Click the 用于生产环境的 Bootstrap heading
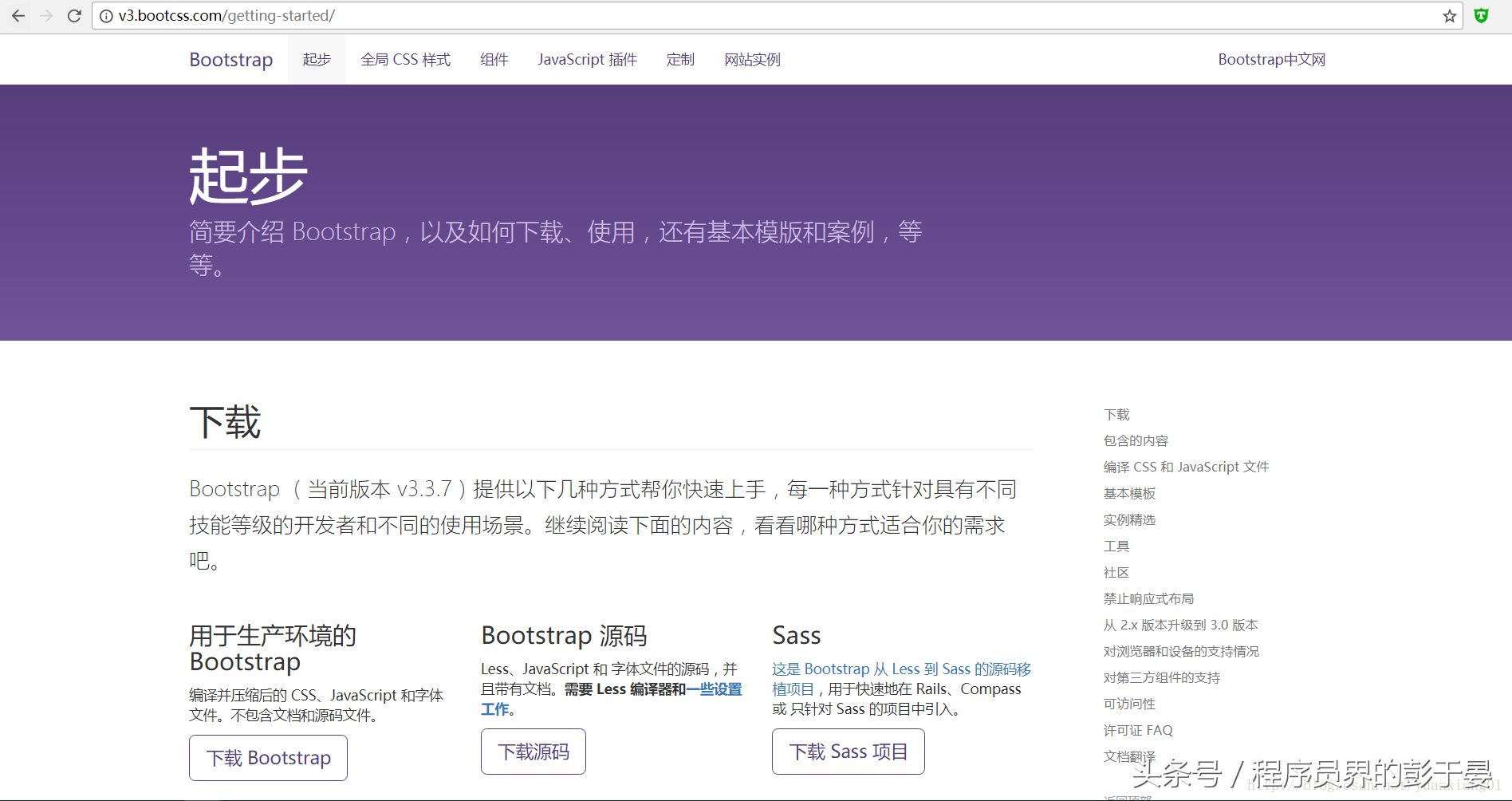Screen dimensions: 1512x801 click(273, 649)
